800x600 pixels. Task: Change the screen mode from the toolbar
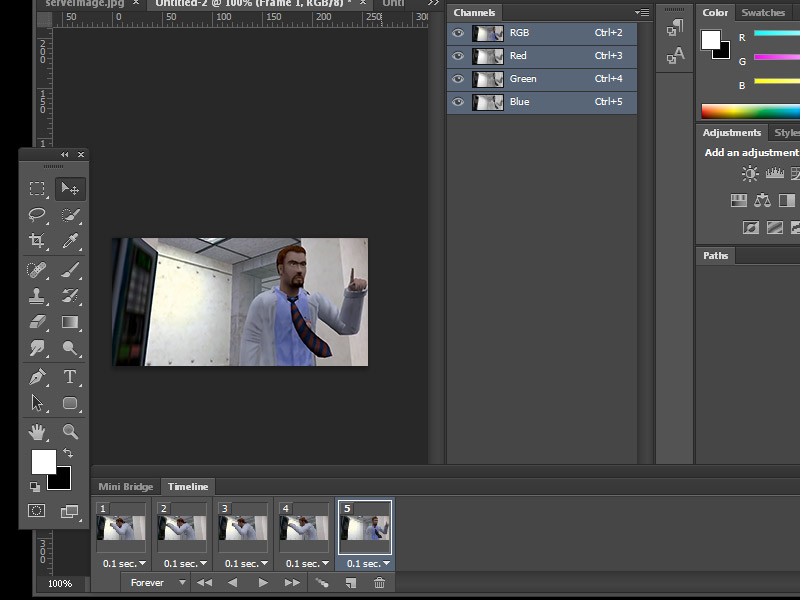(69, 511)
